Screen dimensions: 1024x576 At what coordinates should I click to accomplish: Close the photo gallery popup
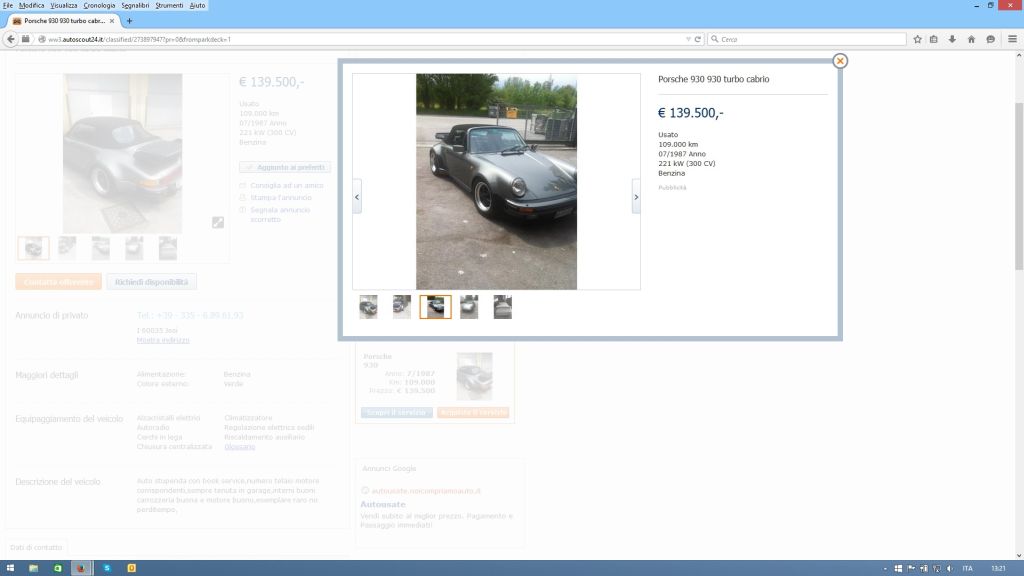(840, 61)
